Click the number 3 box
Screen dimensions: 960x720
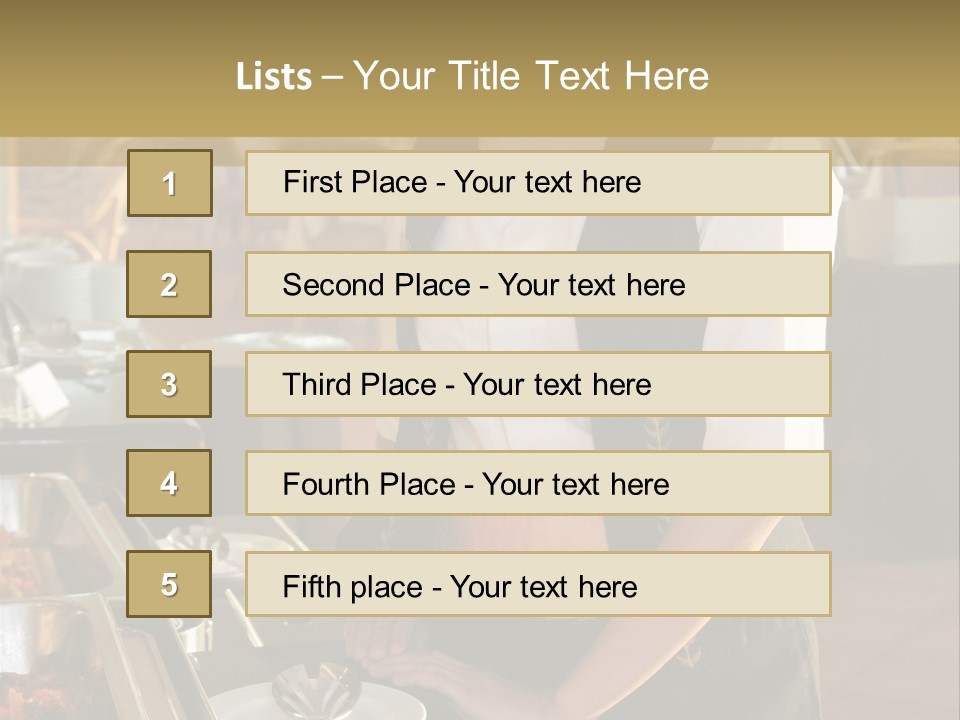(169, 384)
